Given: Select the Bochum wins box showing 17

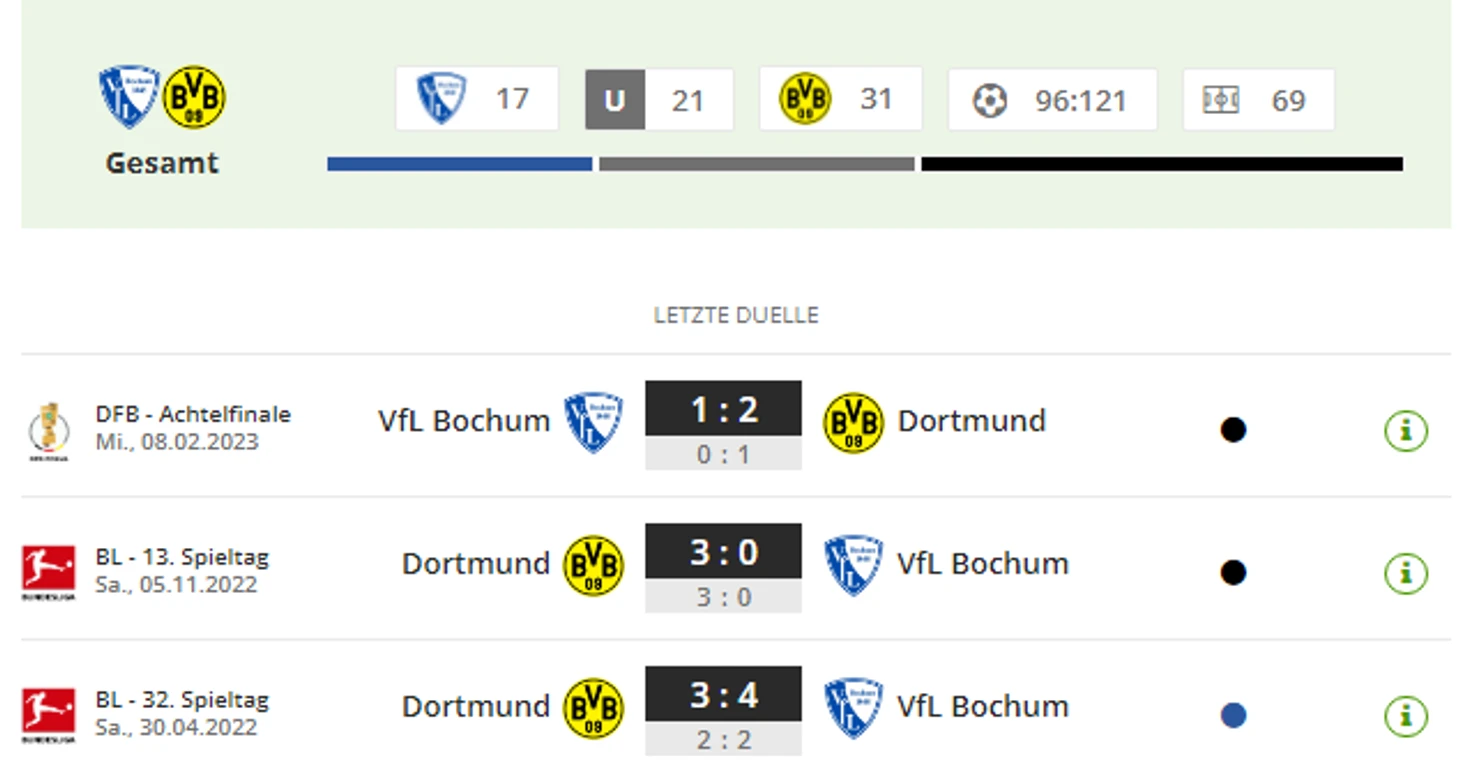Looking at the screenshot, I should point(477,99).
